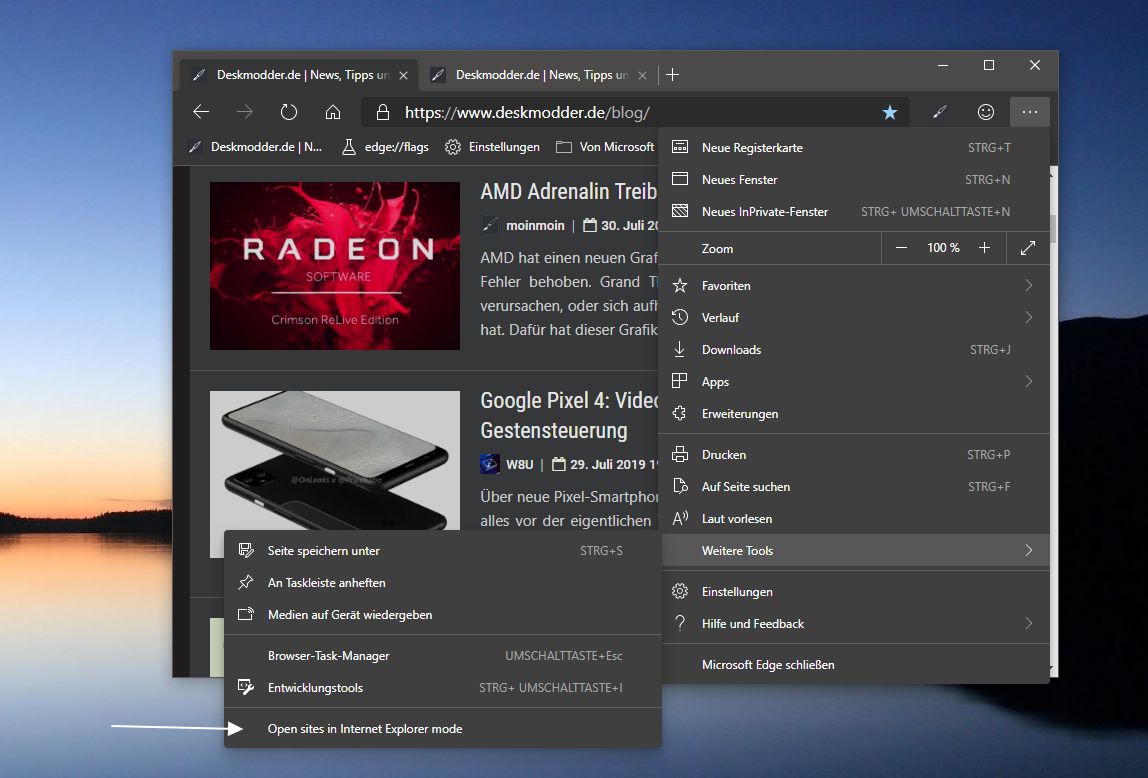
Task: Open Browser-Task-Manager
Action: (442, 656)
